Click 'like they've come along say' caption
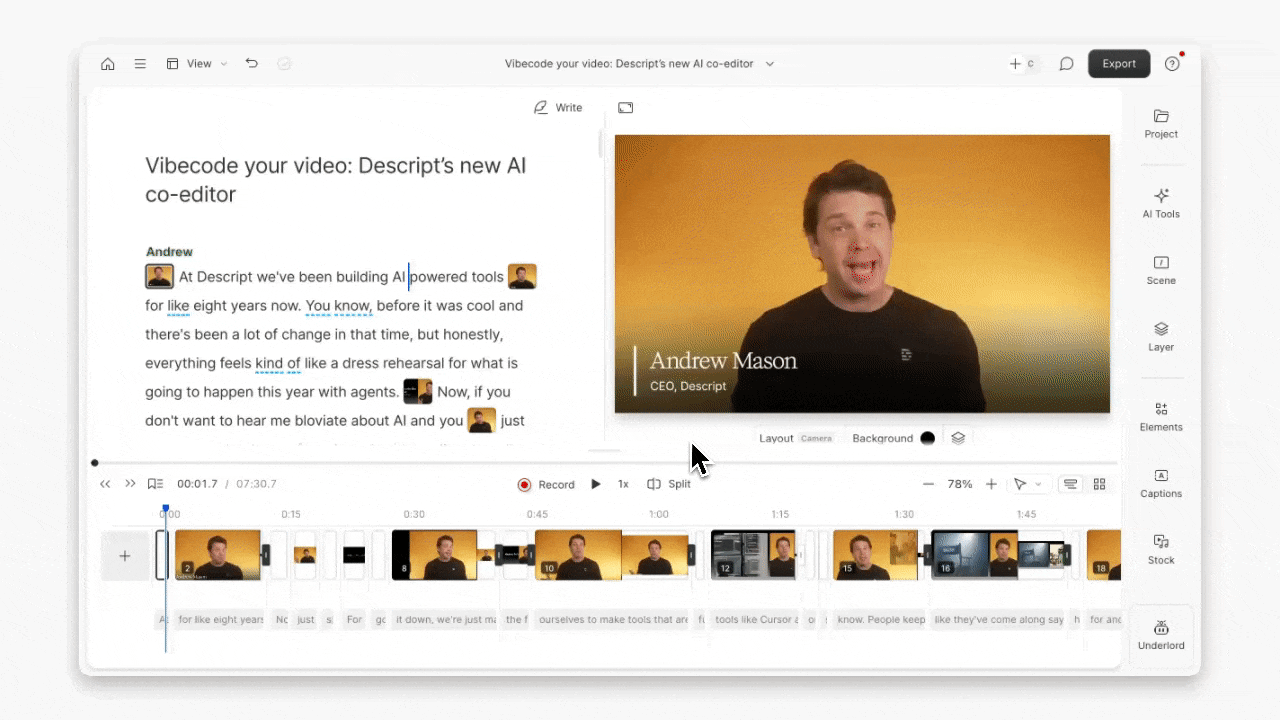1280x720 pixels. 998,620
